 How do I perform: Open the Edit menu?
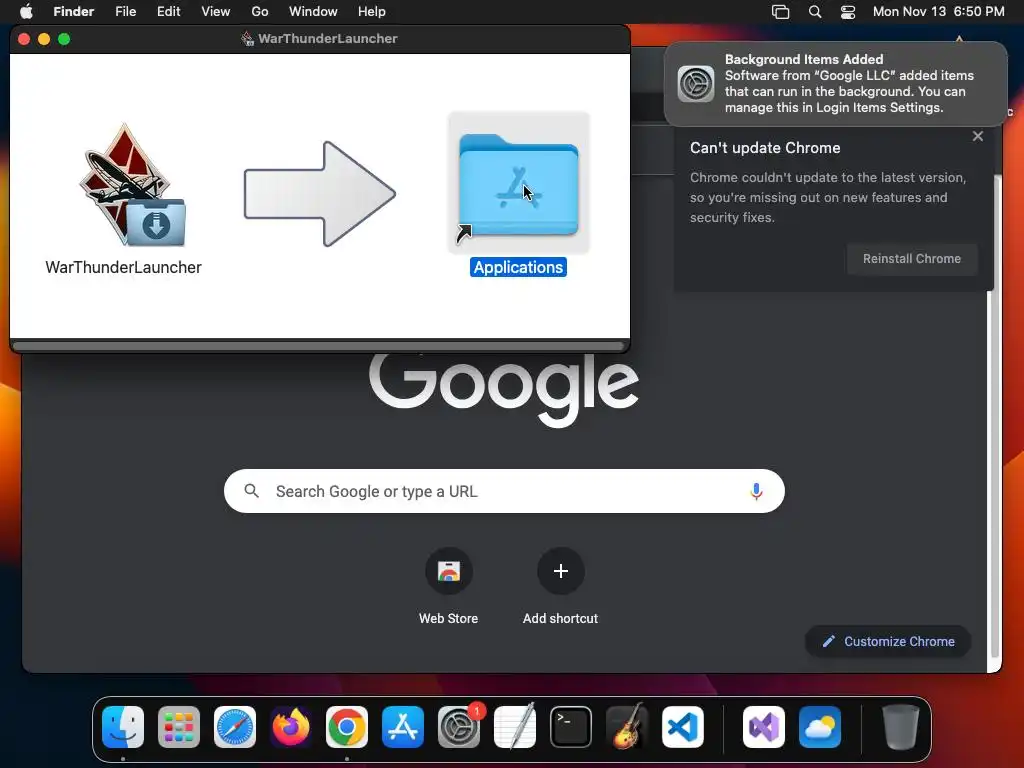[x=168, y=11]
